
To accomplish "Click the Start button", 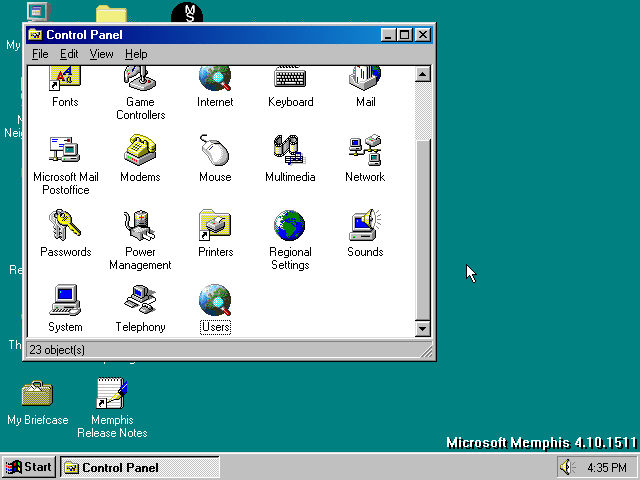I will point(28,467).
